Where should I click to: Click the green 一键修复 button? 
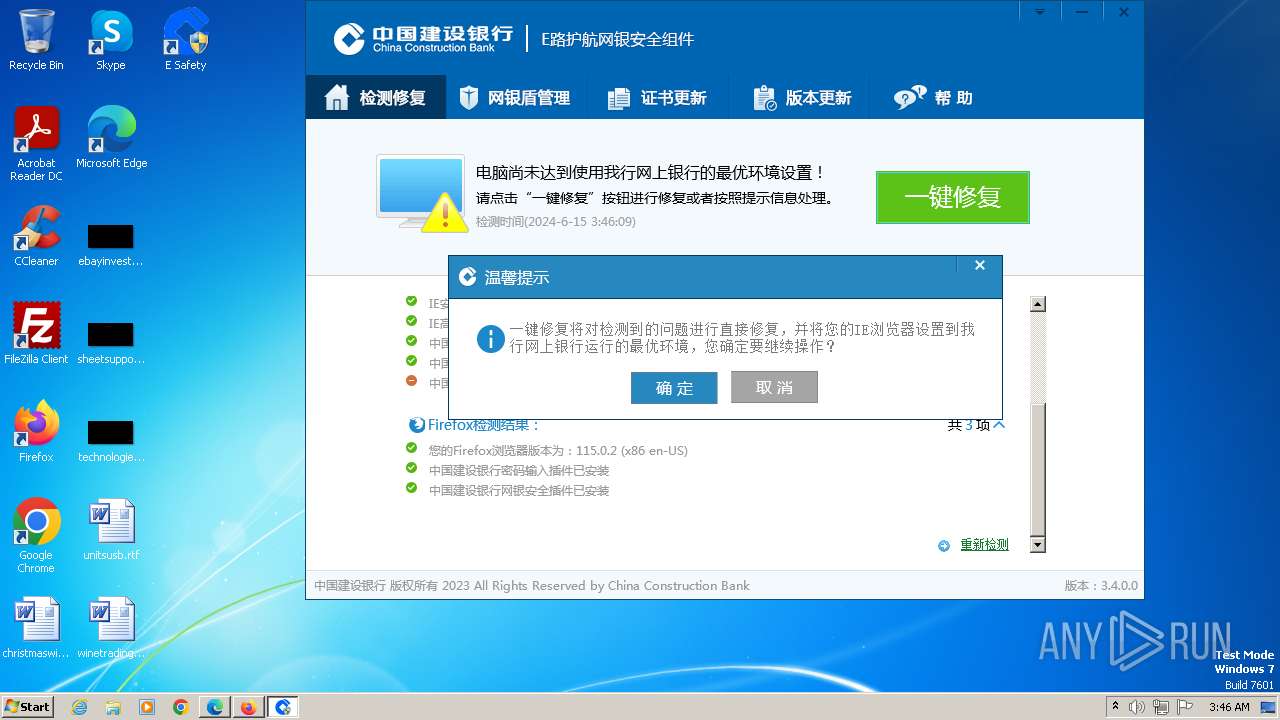point(952,197)
